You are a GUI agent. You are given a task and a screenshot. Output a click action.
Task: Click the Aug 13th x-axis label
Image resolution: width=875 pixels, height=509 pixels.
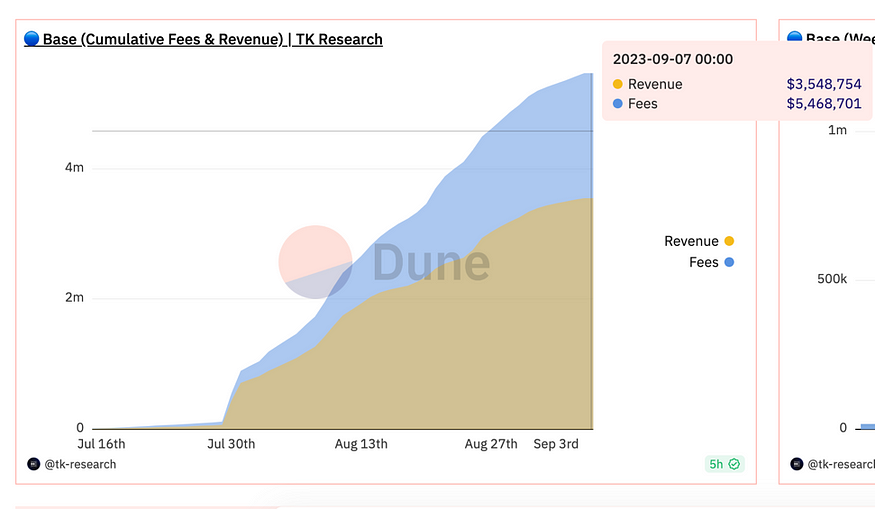(x=361, y=444)
